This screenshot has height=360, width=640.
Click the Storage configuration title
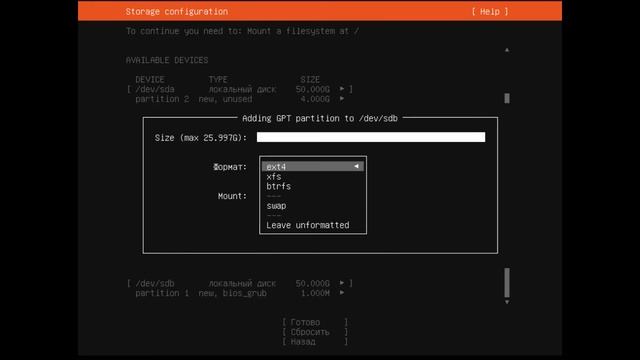177,11
